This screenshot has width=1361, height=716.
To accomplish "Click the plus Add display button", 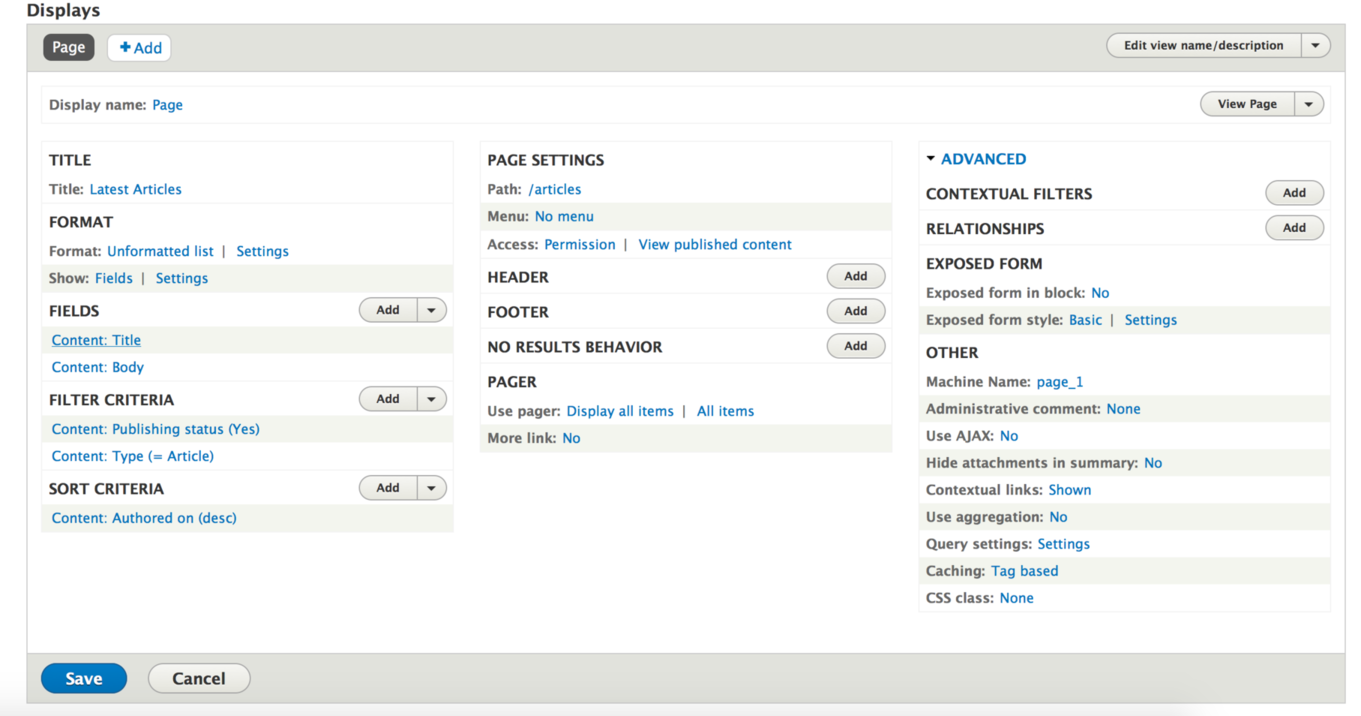I will point(140,47).
